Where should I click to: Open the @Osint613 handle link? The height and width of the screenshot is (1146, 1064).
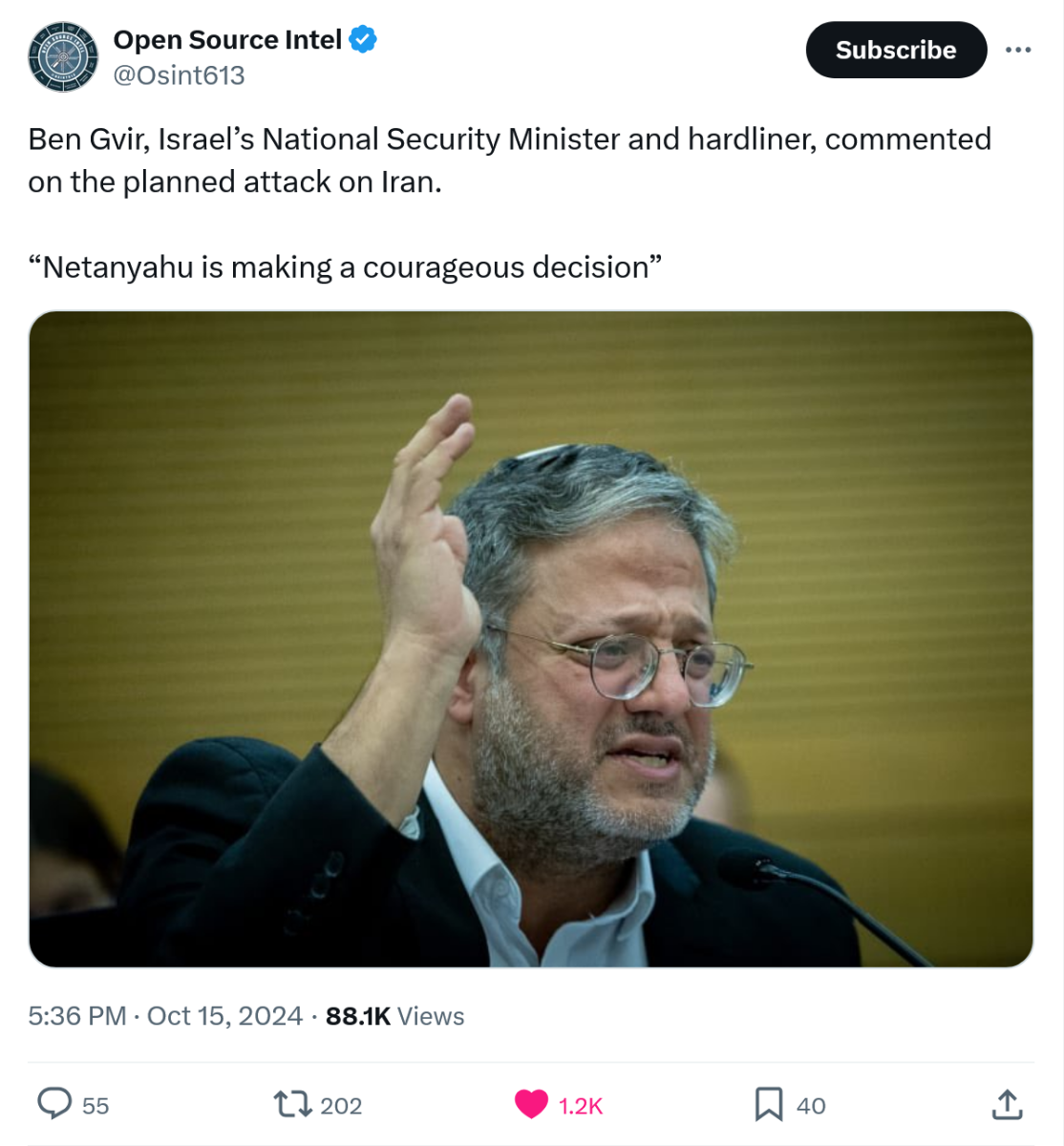(x=179, y=75)
